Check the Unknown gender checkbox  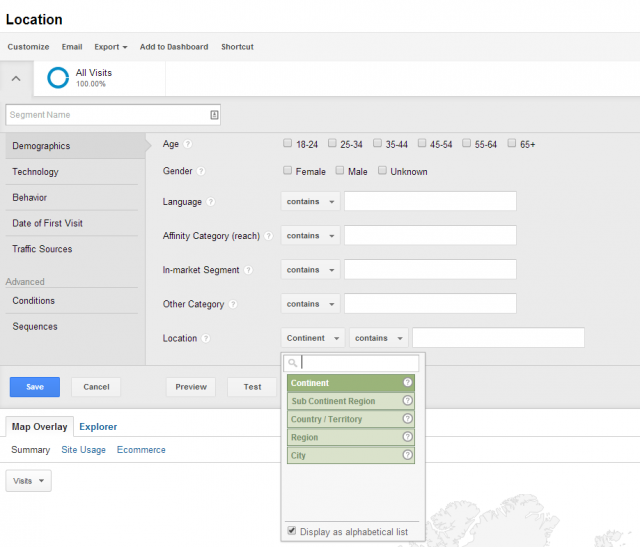click(382, 170)
